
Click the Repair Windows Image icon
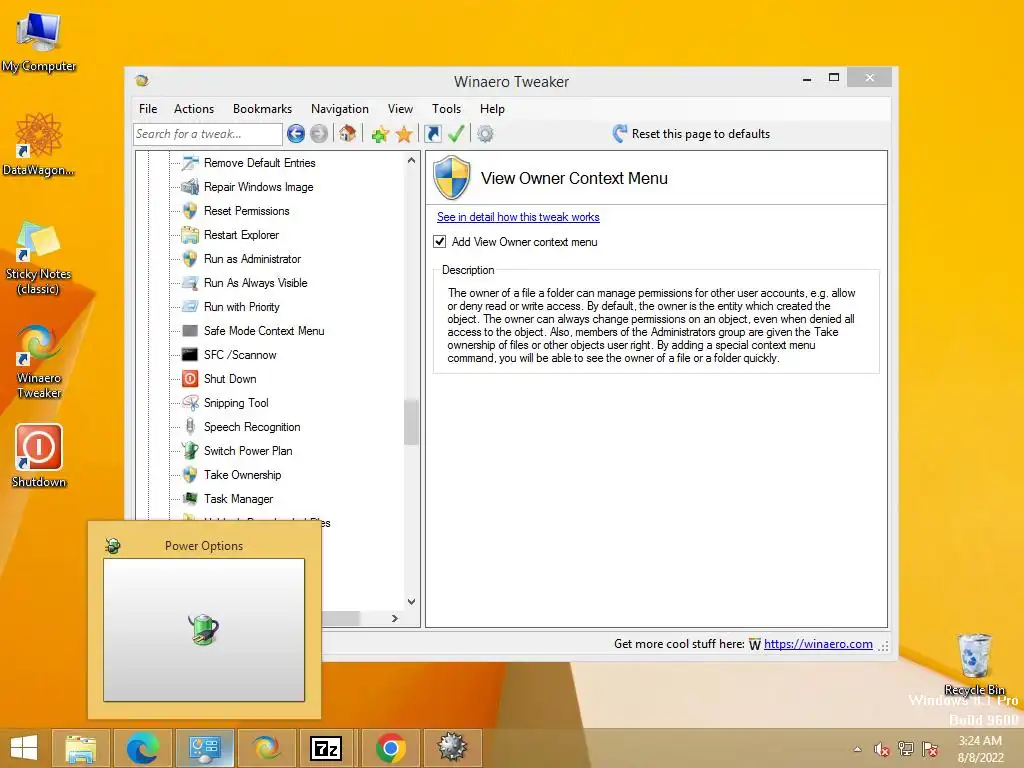tap(190, 187)
